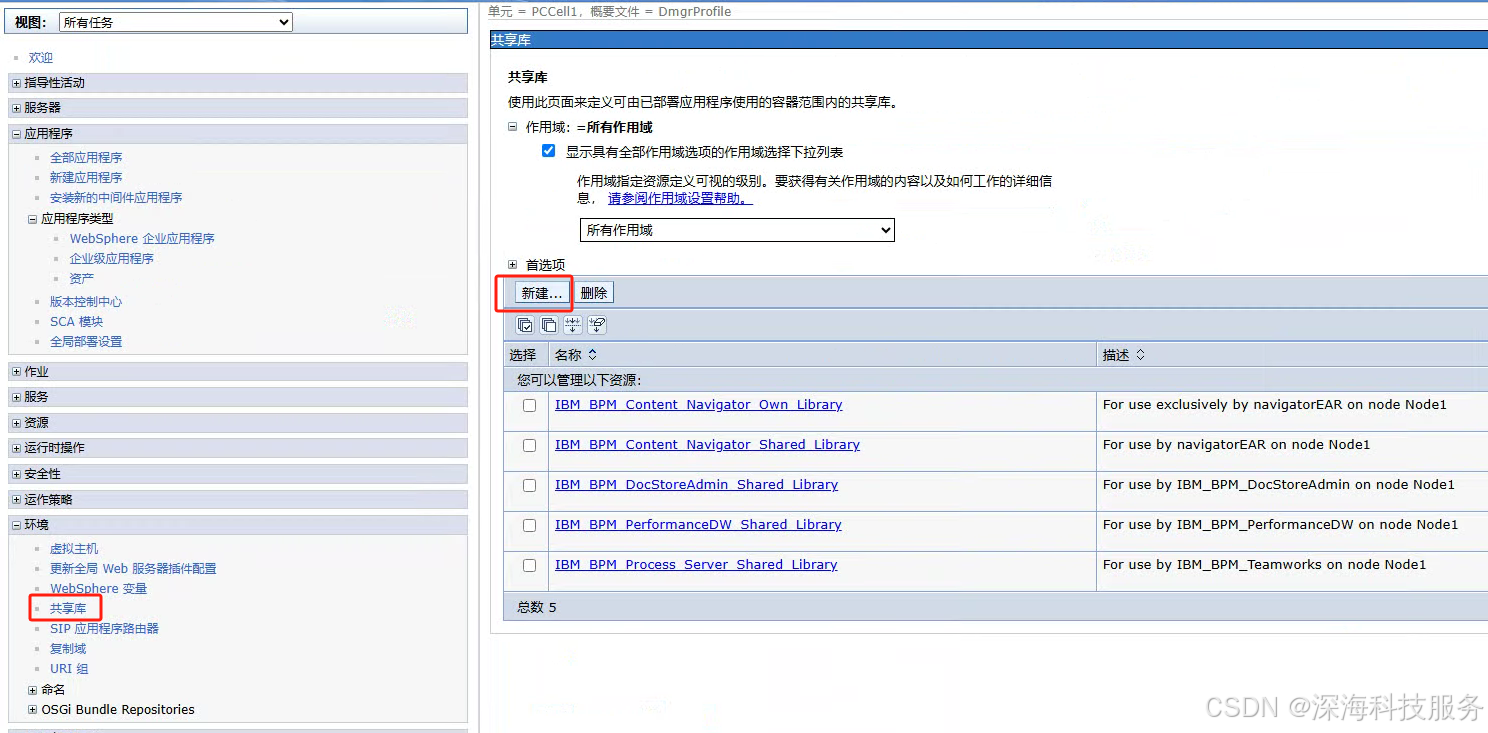Screen dimensions: 1488x733
Task: Open the 所有作用域 scope dropdown
Action: coord(737,230)
